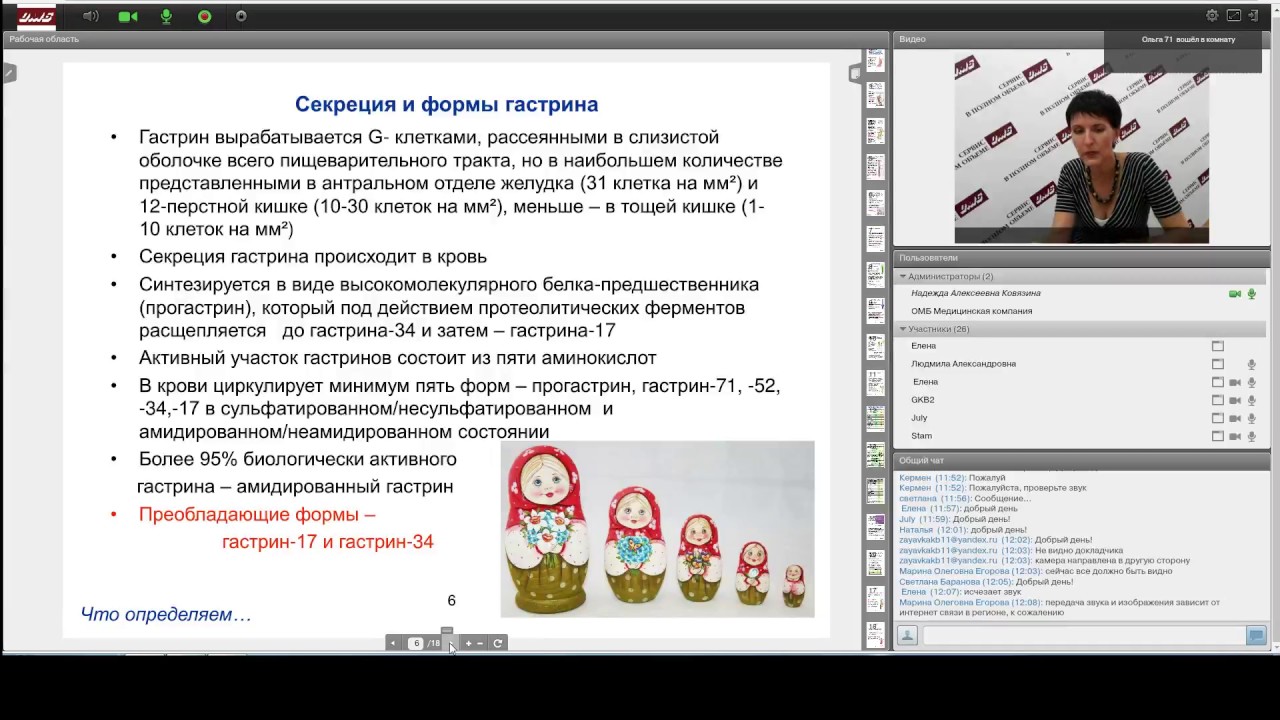Select participant Stam
The width and height of the screenshot is (1280, 720).
[x=921, y=436]
